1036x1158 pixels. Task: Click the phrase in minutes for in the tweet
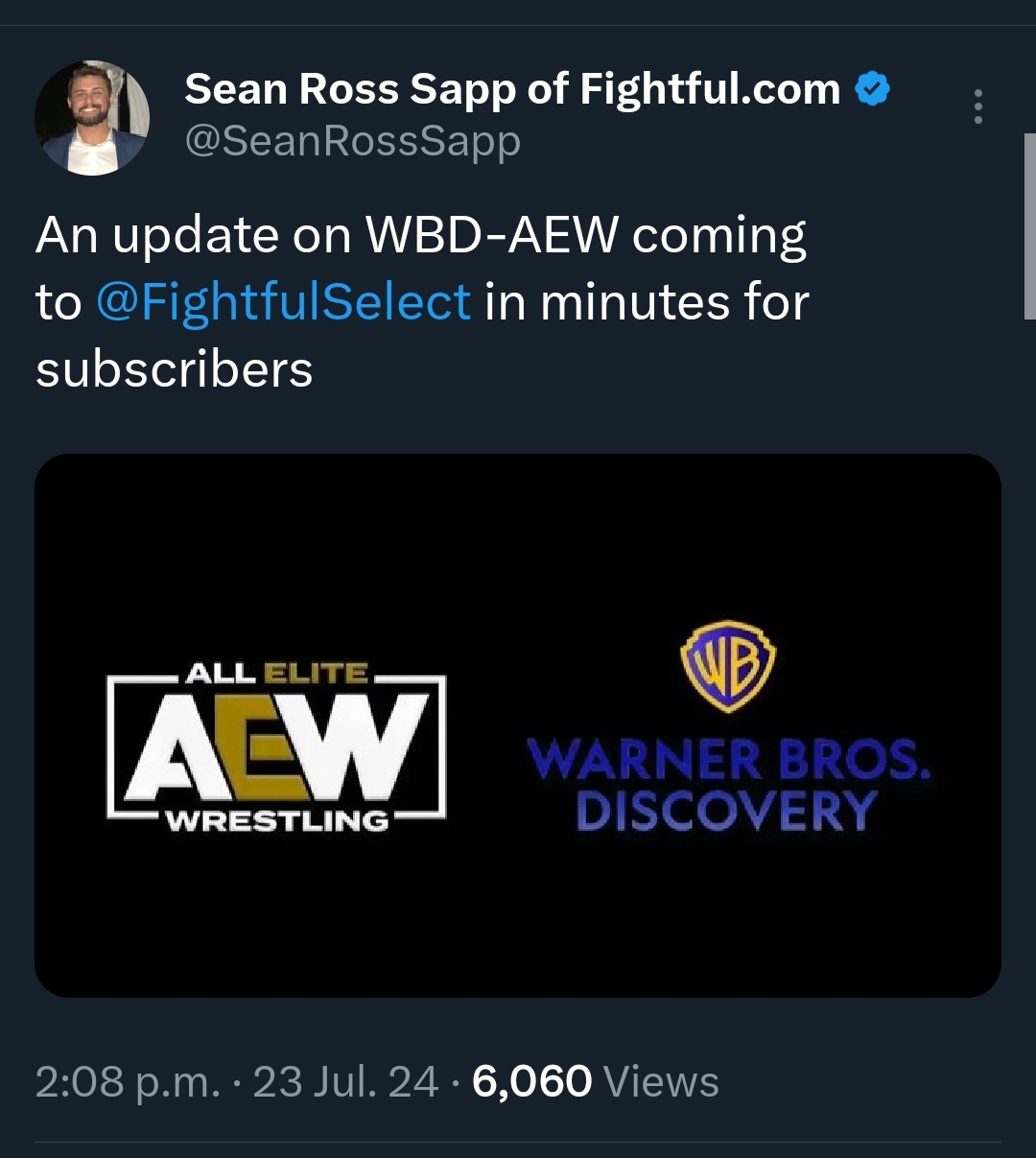pyautogui.click(x=647, y=302)
